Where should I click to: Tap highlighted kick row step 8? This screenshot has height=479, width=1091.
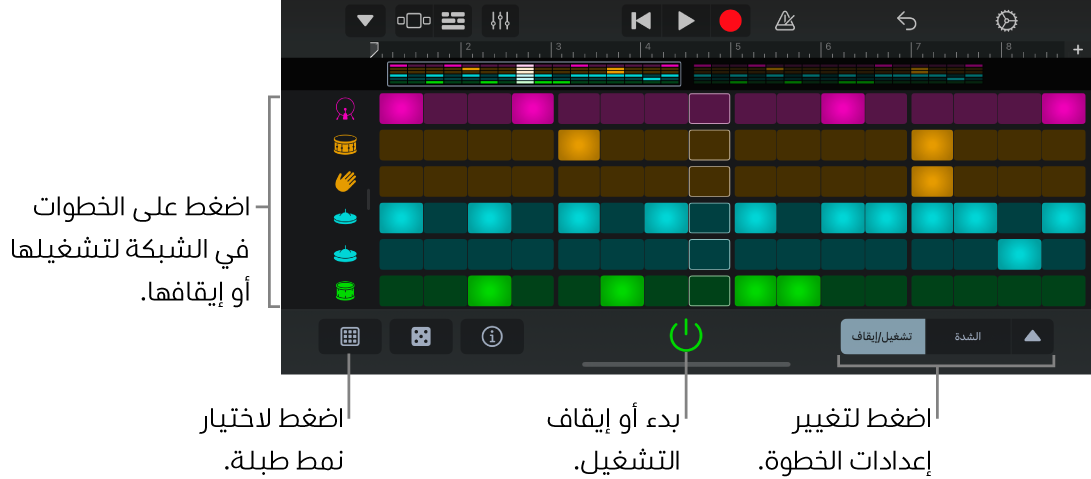[710, 109]
